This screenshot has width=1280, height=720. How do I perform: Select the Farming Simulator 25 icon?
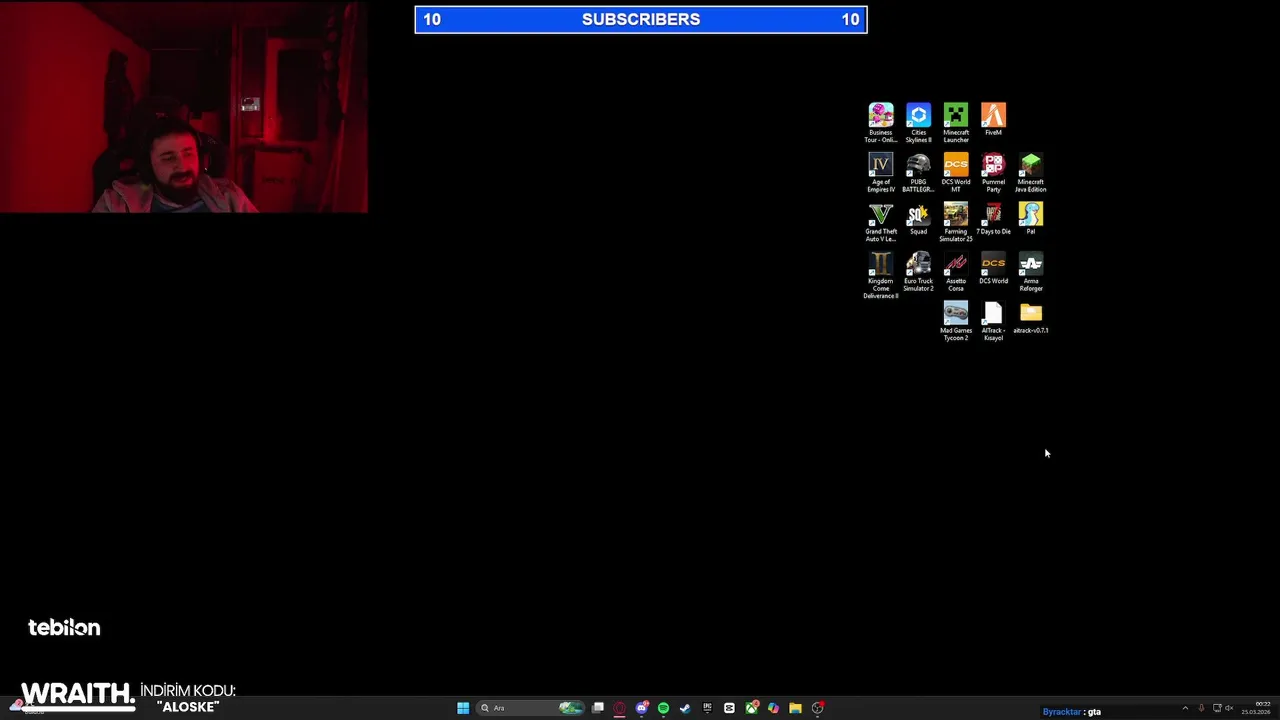(956, 223)
